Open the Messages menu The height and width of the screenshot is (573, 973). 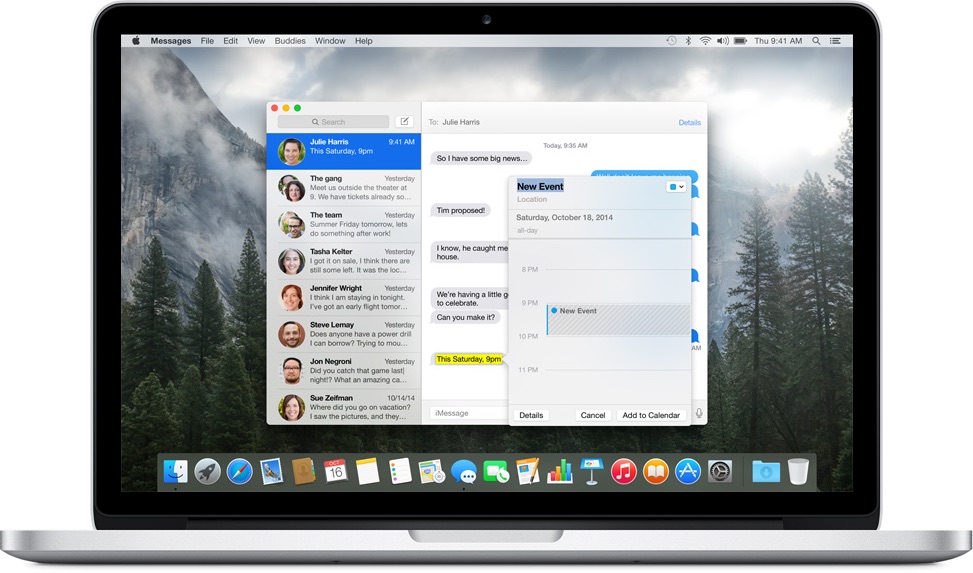pos(171,40)
